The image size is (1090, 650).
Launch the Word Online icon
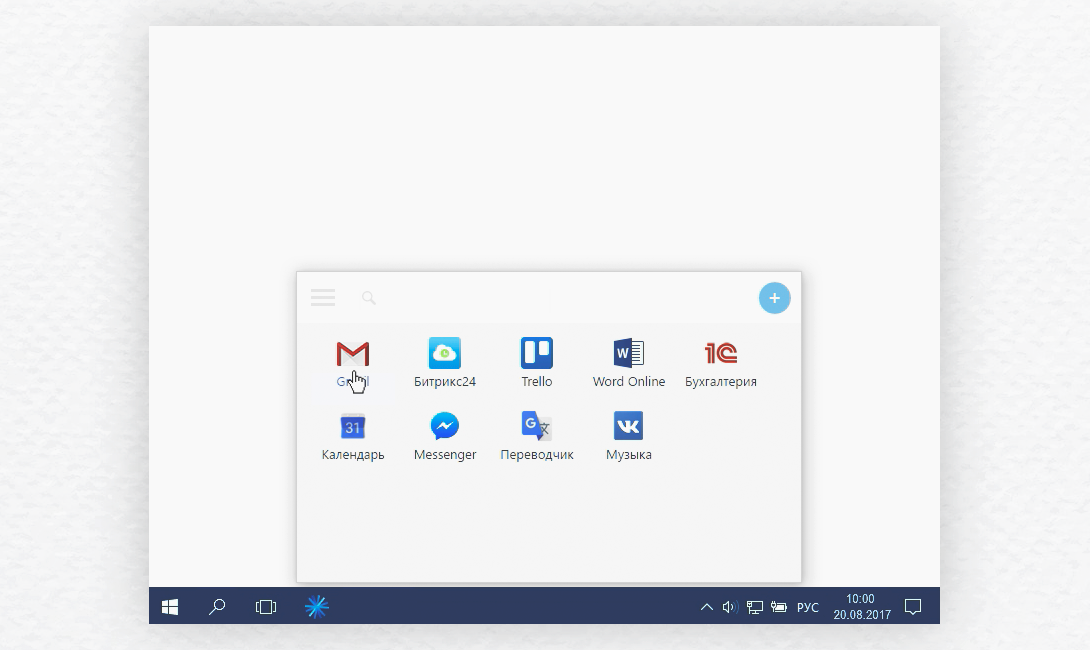628,353
